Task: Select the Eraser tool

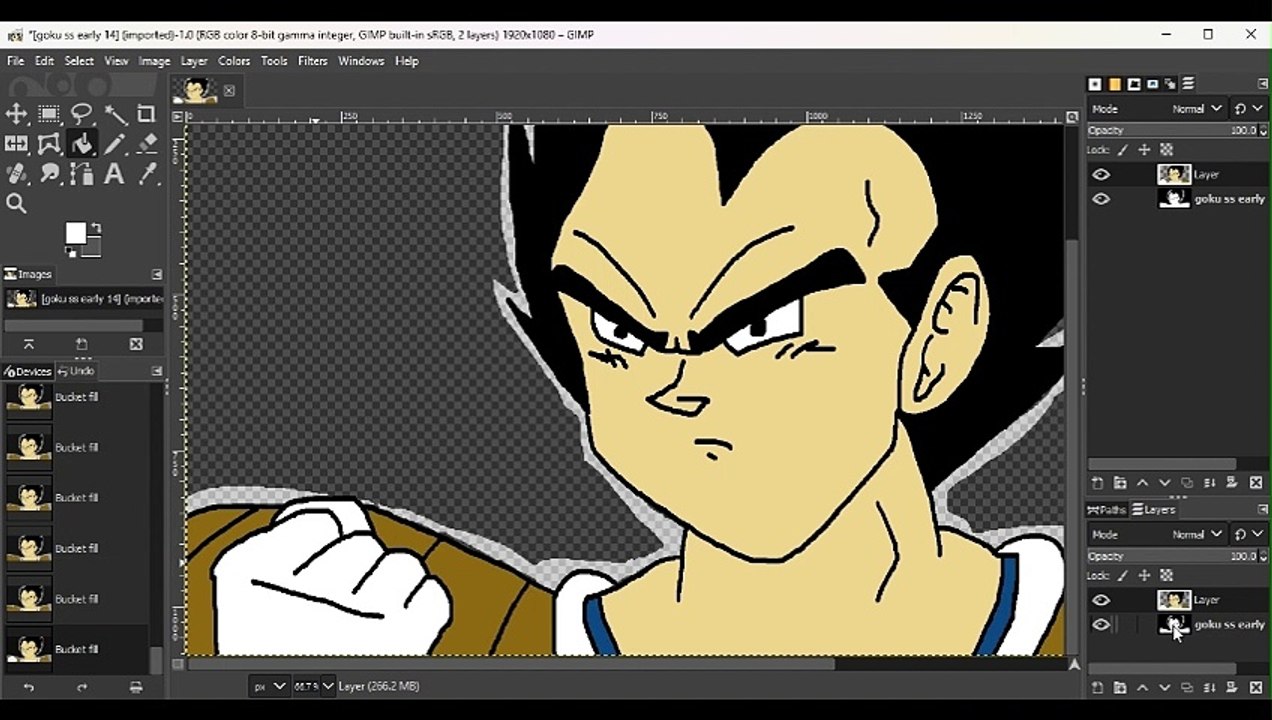Action: 147,144
